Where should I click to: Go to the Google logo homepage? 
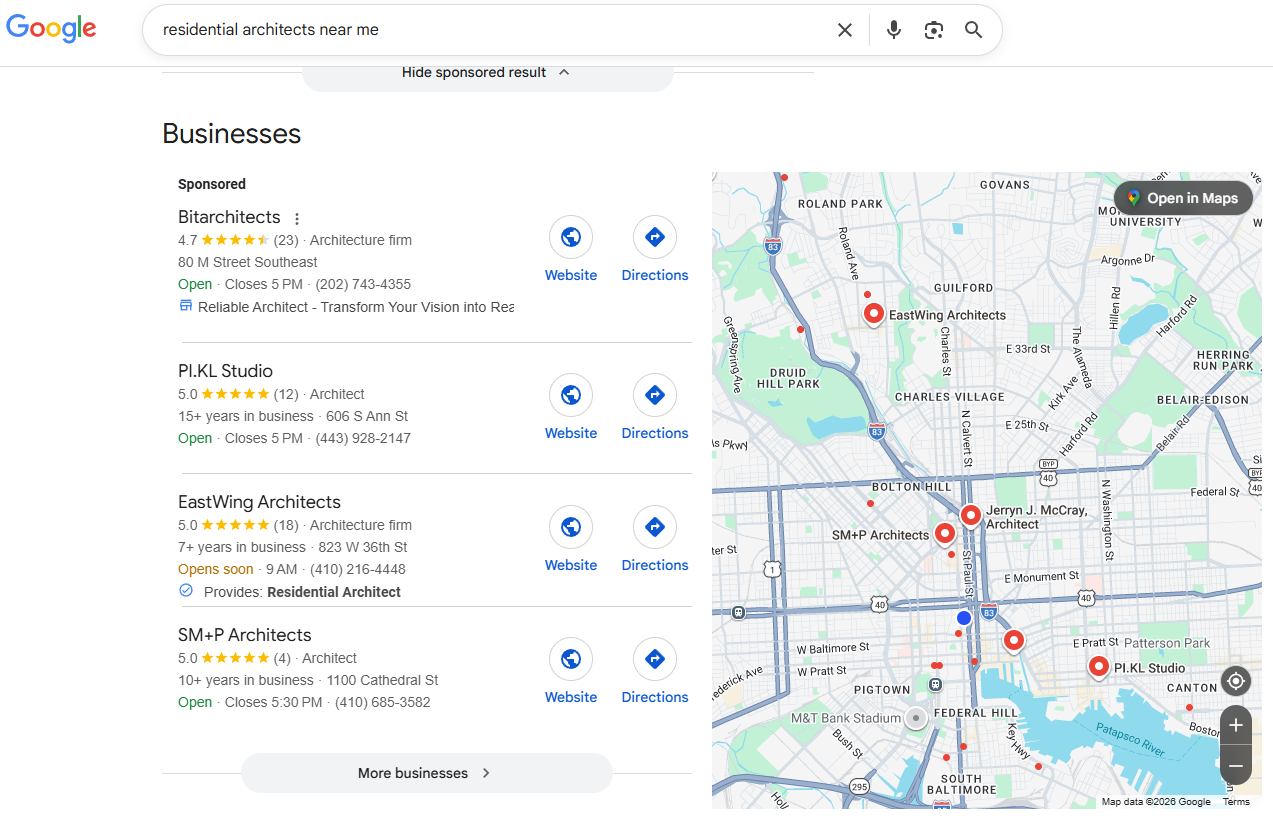pyautogui.click(x=52, y=29)
